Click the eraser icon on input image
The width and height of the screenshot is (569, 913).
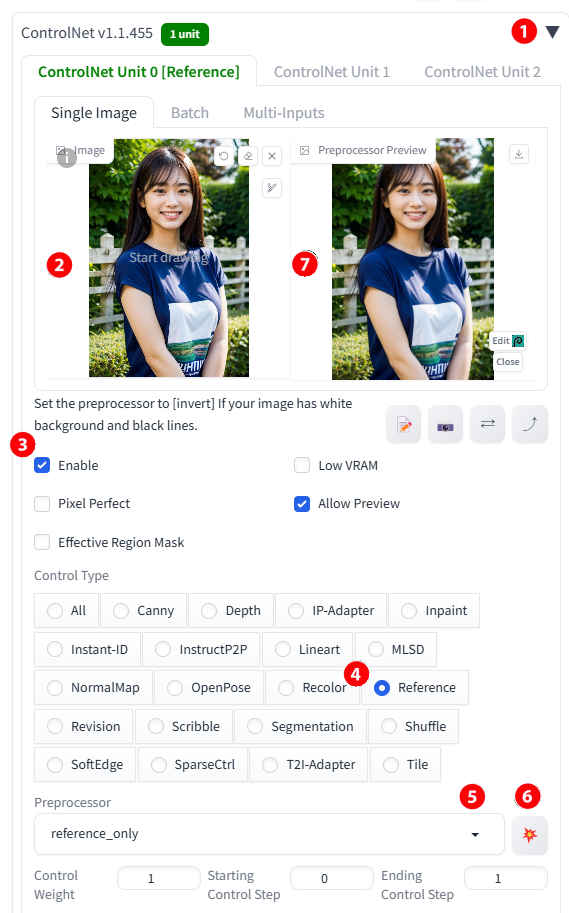click(248, 156)
